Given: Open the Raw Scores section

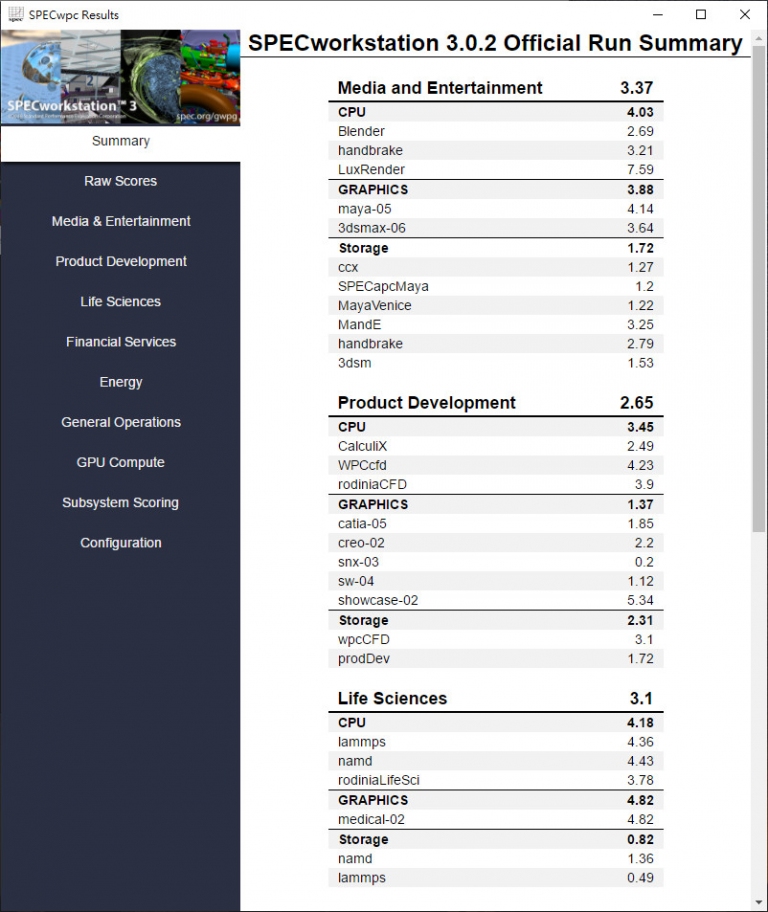Looking at the screenshot, I should (120, 181).
